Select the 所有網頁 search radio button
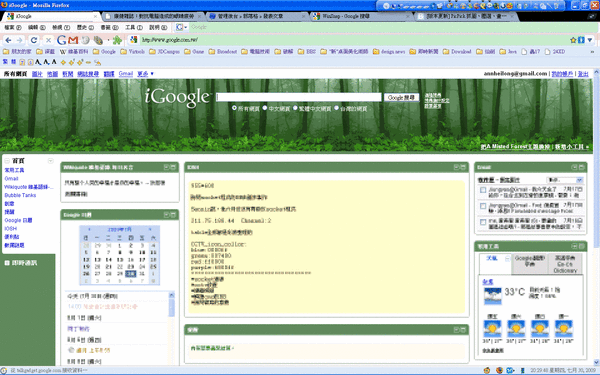Image resolution: width=600 pixels, height=375 pixels. 234,108
